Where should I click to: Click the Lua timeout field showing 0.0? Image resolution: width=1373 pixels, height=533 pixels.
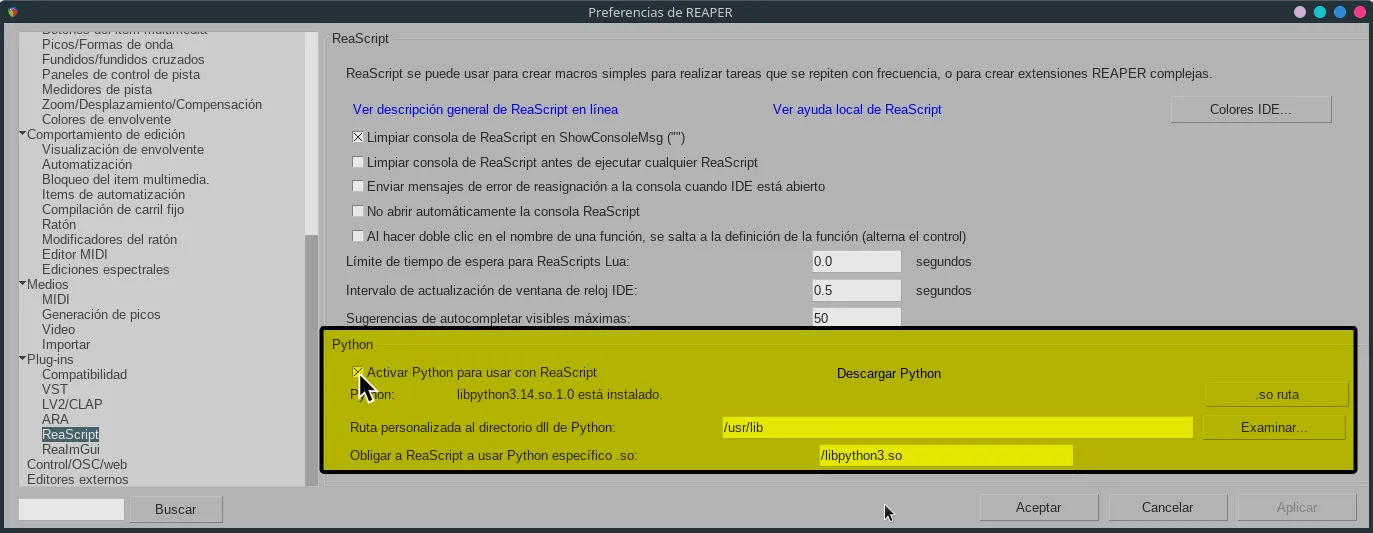point(856,262)
